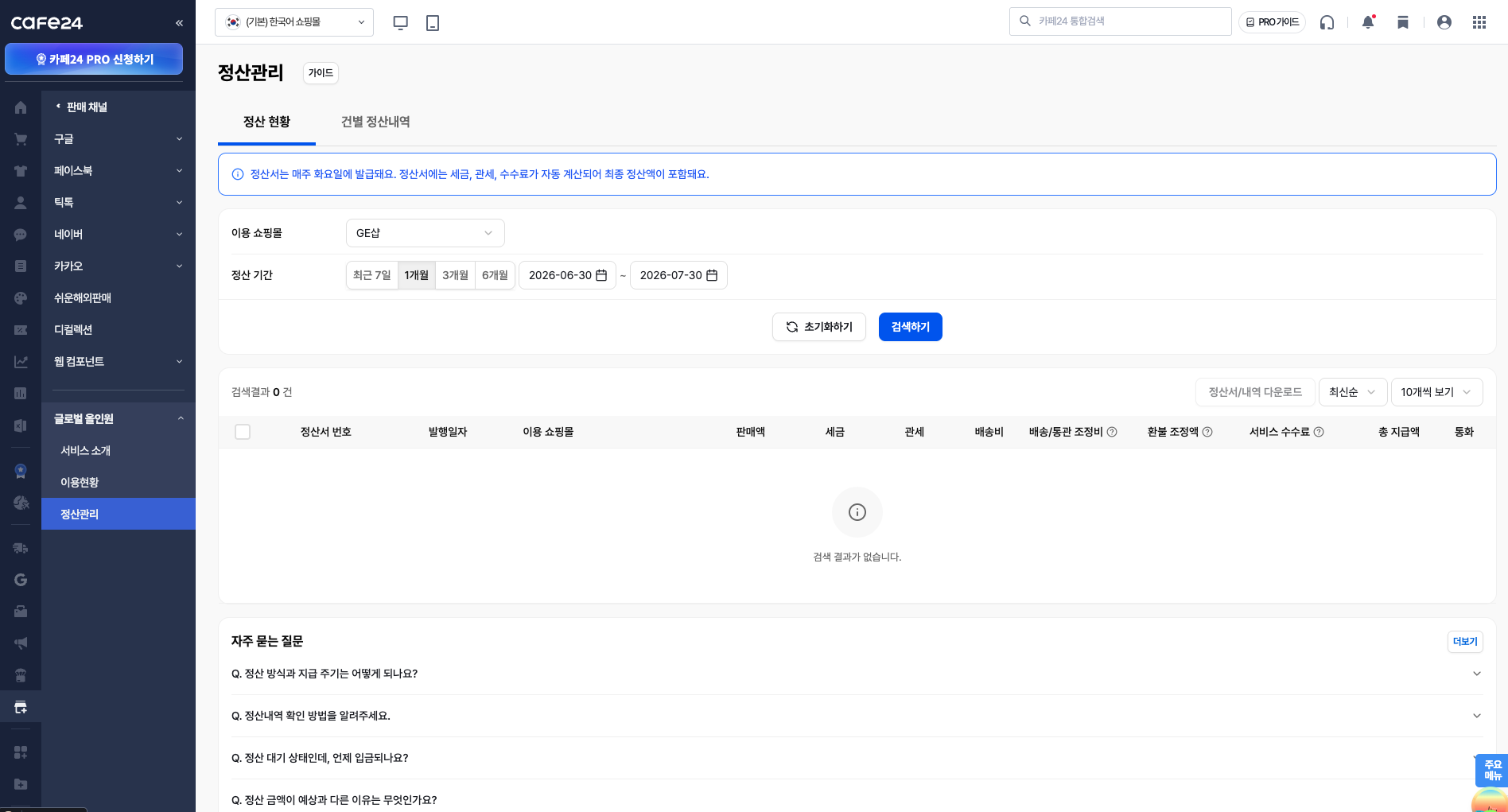Expand the 네이버 menu in sidebar
Image resolution: width=1508 pixels, height=812 pixels.
[119, 235]
